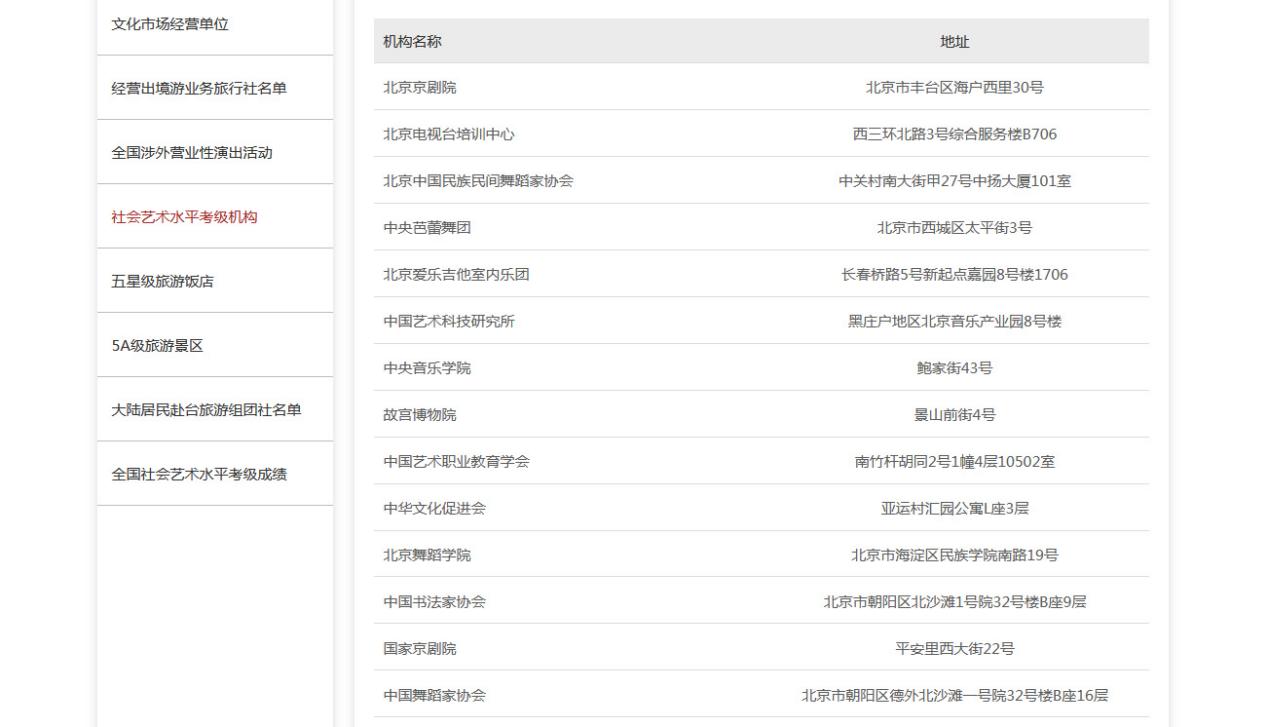The image size is (1267, 727).
Task: Click address 景山前街4号
Action: point(954,414)
